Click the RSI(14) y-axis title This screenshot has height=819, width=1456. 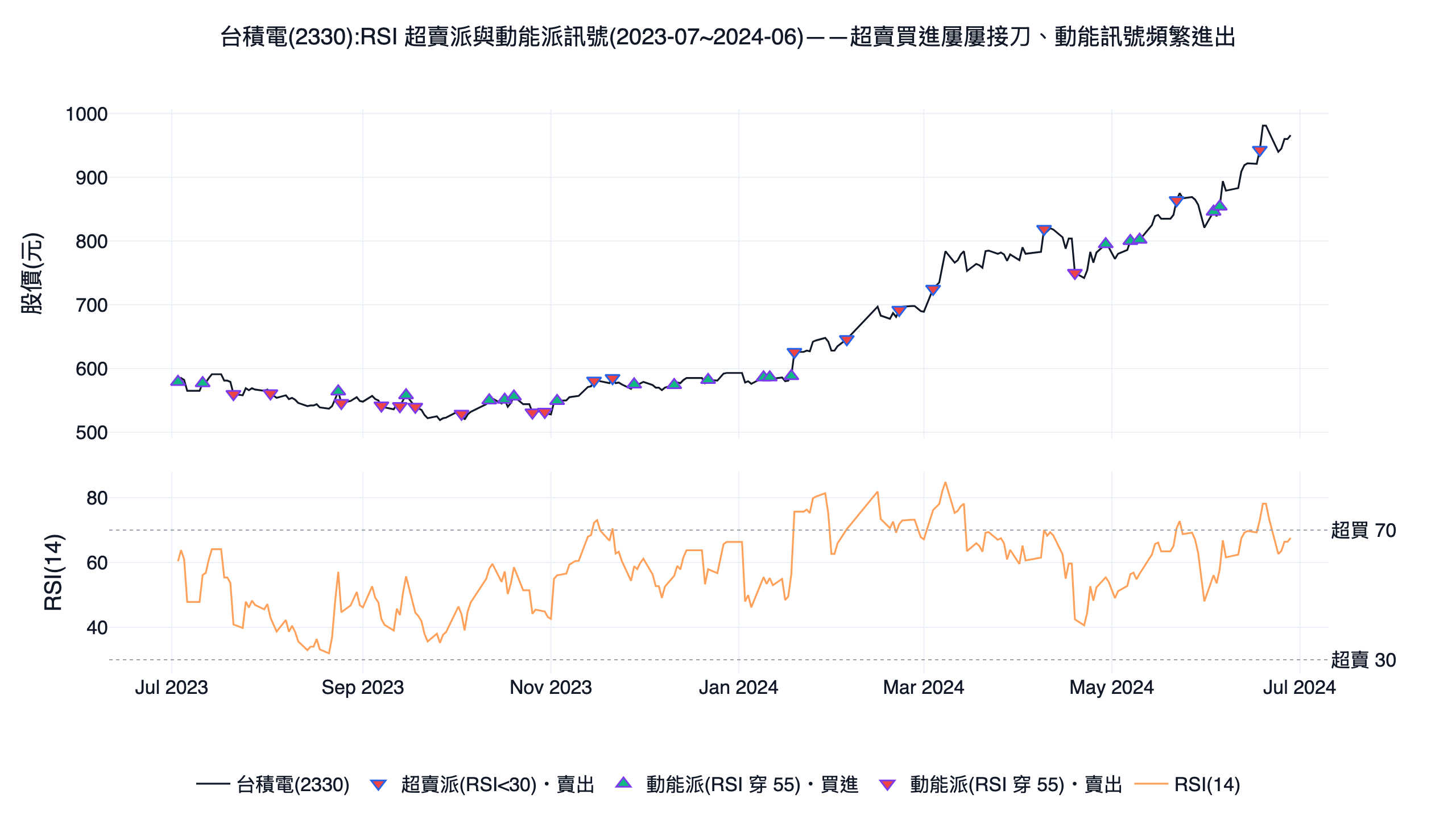click(x=53, y=572)
